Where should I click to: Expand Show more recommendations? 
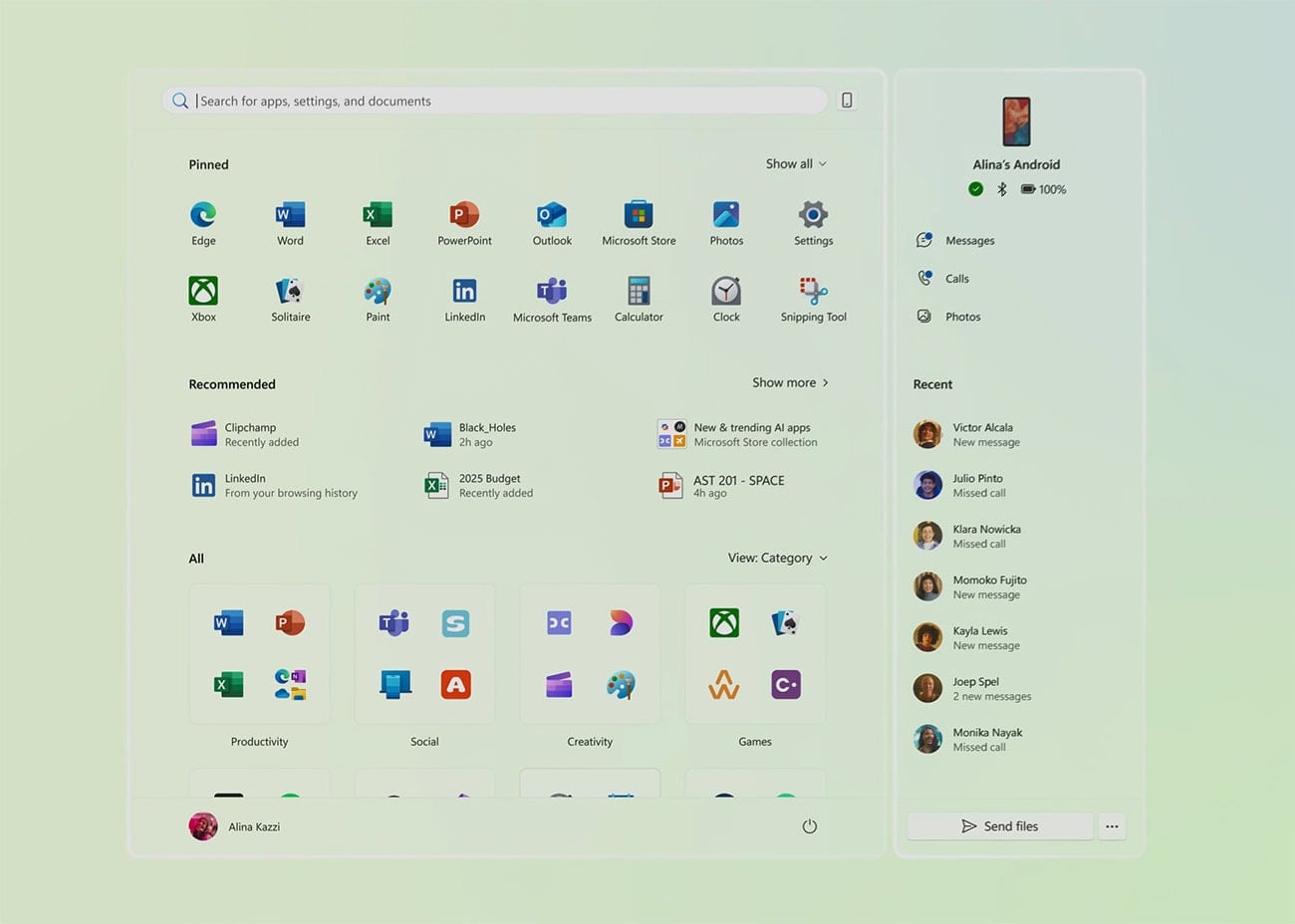coord(790,382)
